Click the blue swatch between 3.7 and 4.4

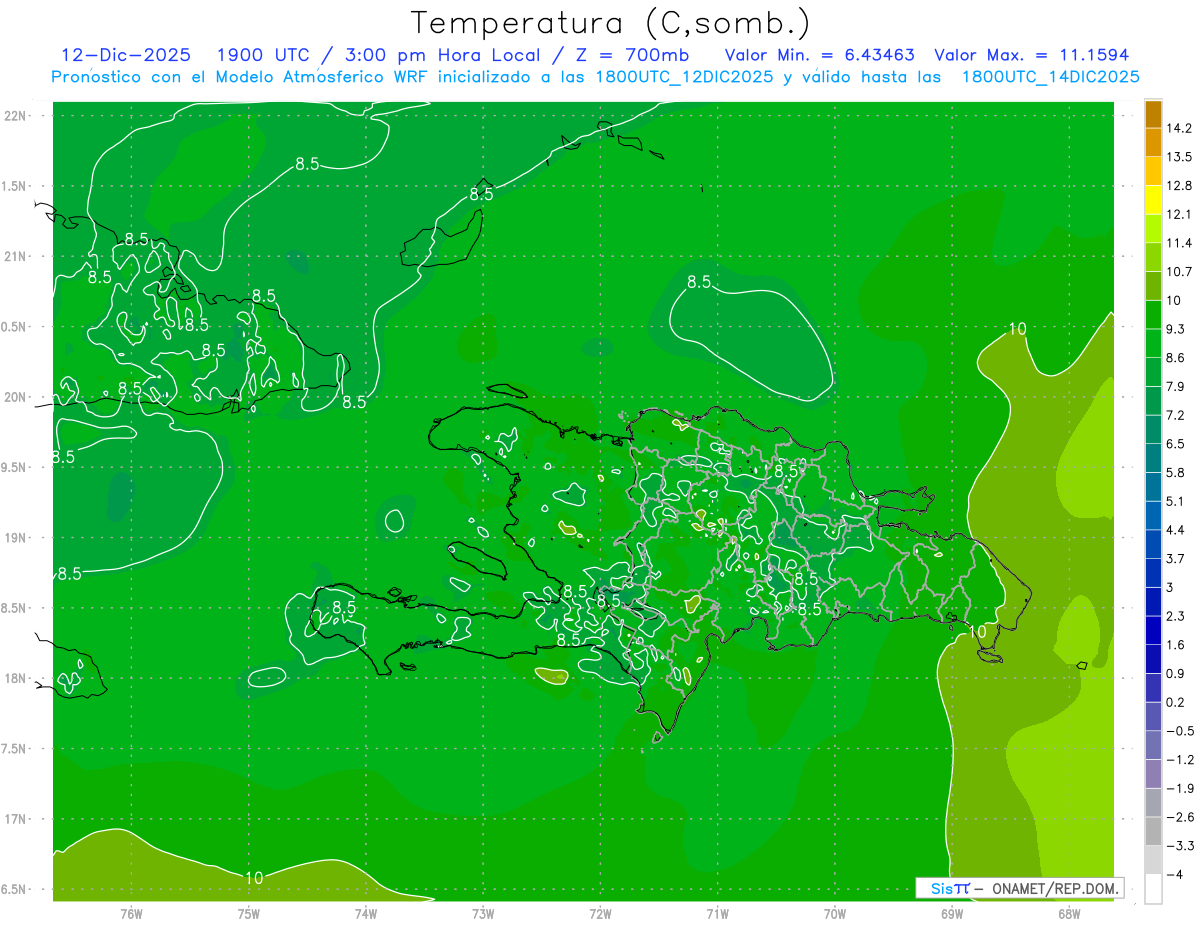tap(1153, 544)
